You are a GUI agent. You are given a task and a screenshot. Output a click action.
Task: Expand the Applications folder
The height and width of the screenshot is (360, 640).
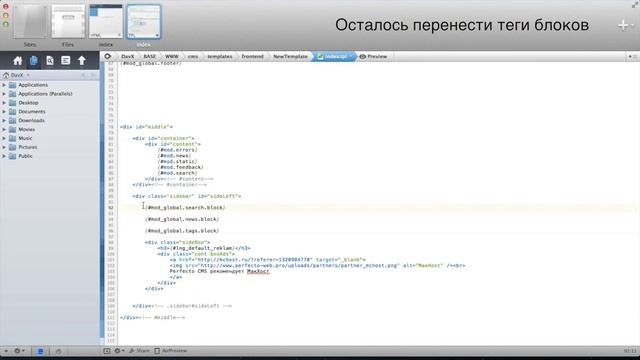pos(4,85)
